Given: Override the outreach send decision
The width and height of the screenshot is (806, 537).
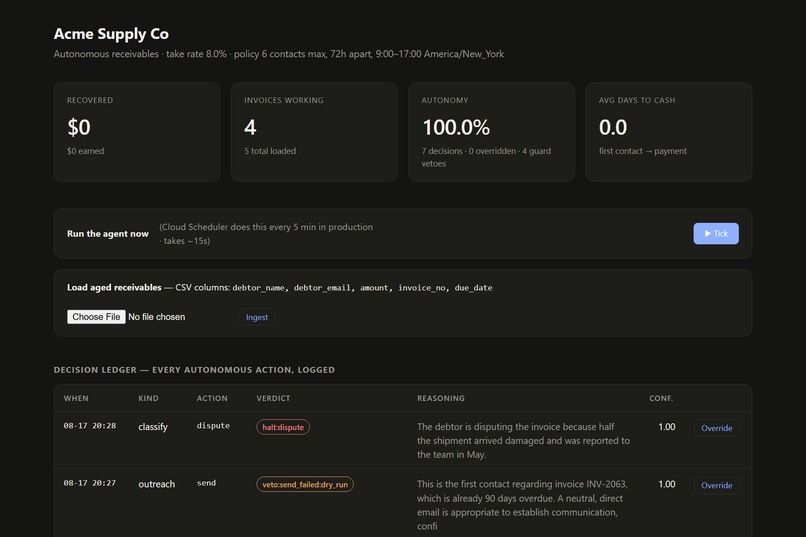Looking at the screenshot, I should [717, 485].
